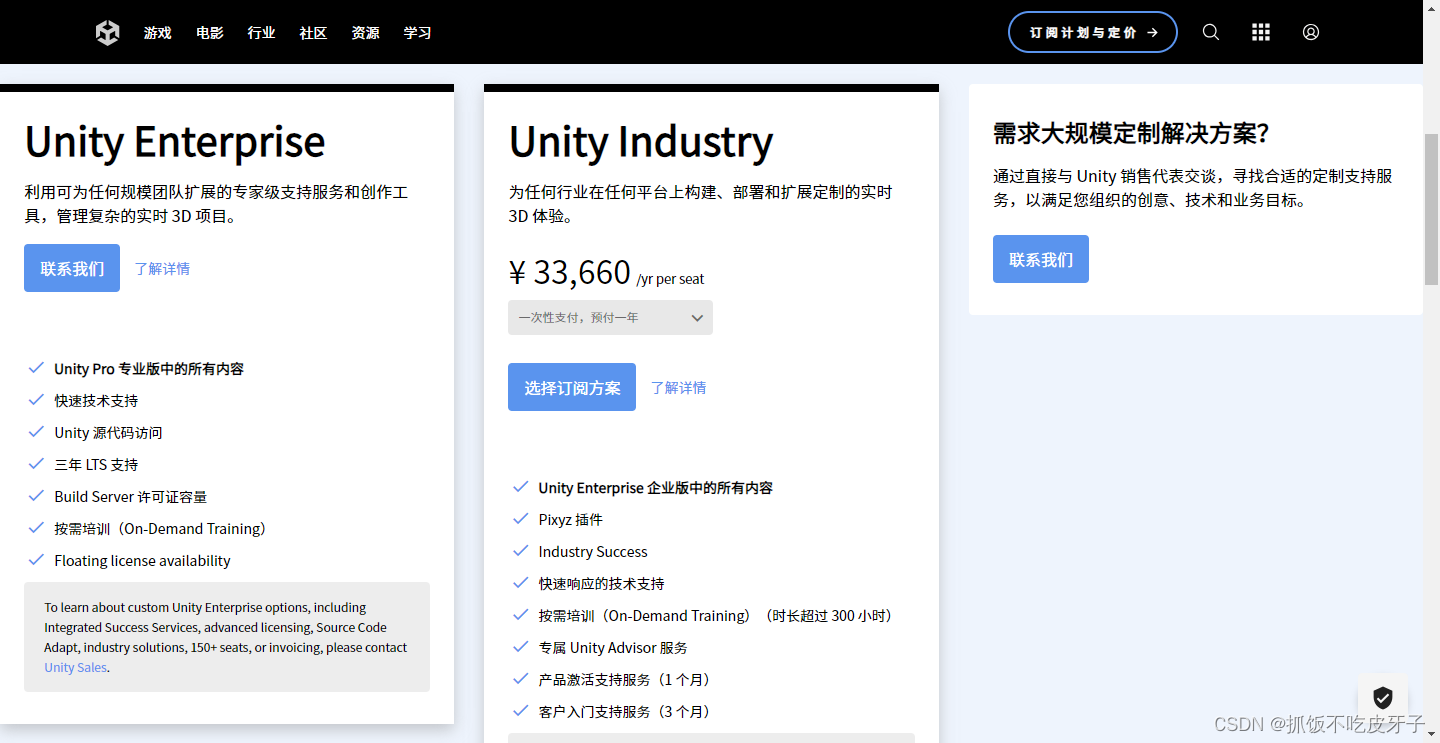Expand the 一次性支付，预付一年 payment dropdown

(610, 317)
